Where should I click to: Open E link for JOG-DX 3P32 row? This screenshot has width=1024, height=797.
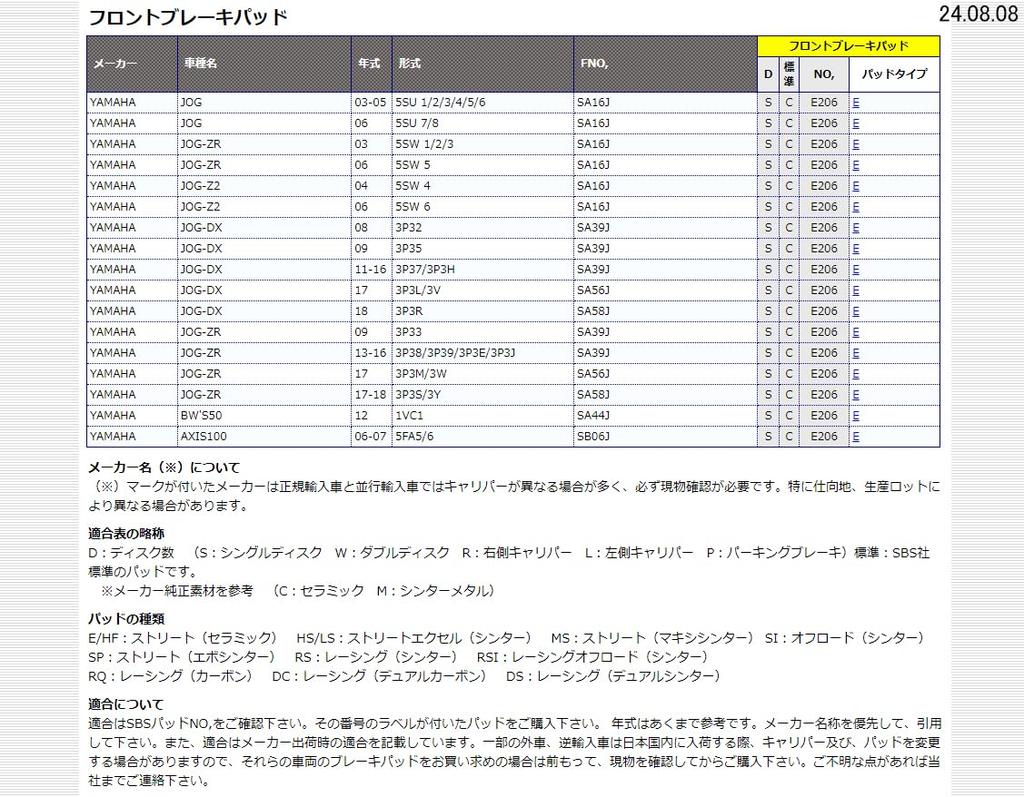pyautogui.click(x=856, y=228)
